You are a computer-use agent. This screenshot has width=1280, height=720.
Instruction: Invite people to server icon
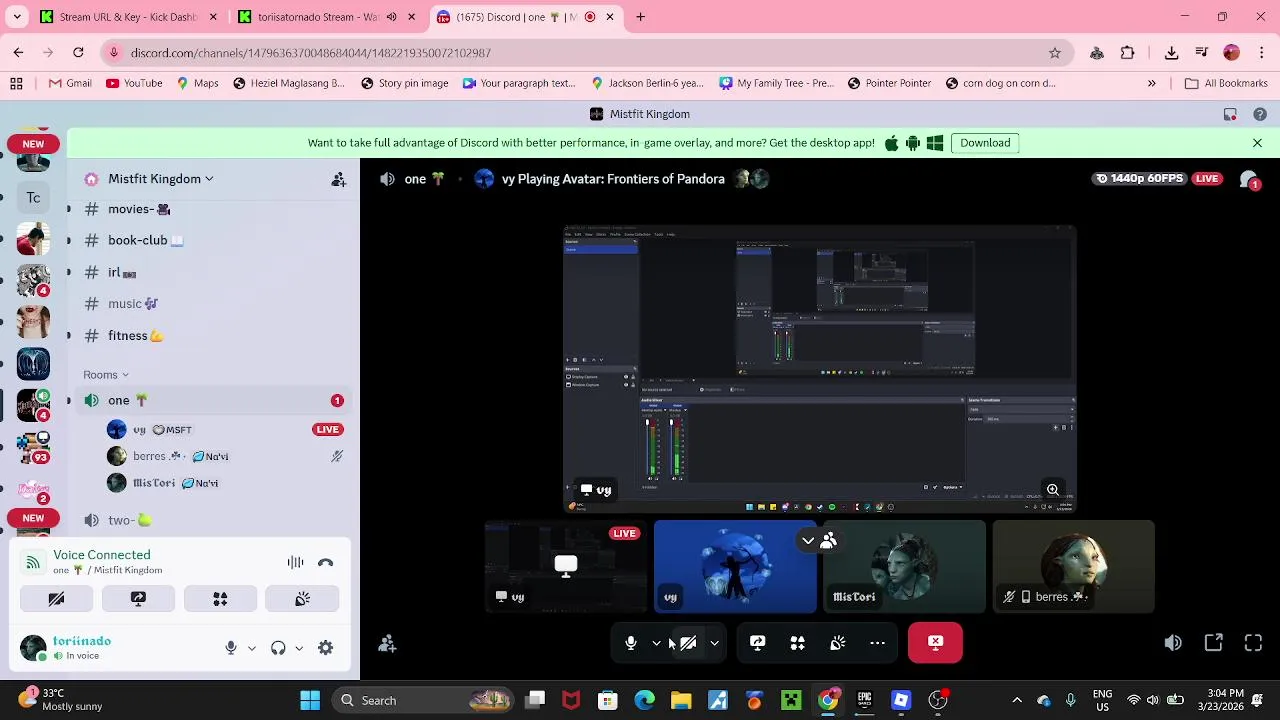pyautogui.click(x=339, y=179)
